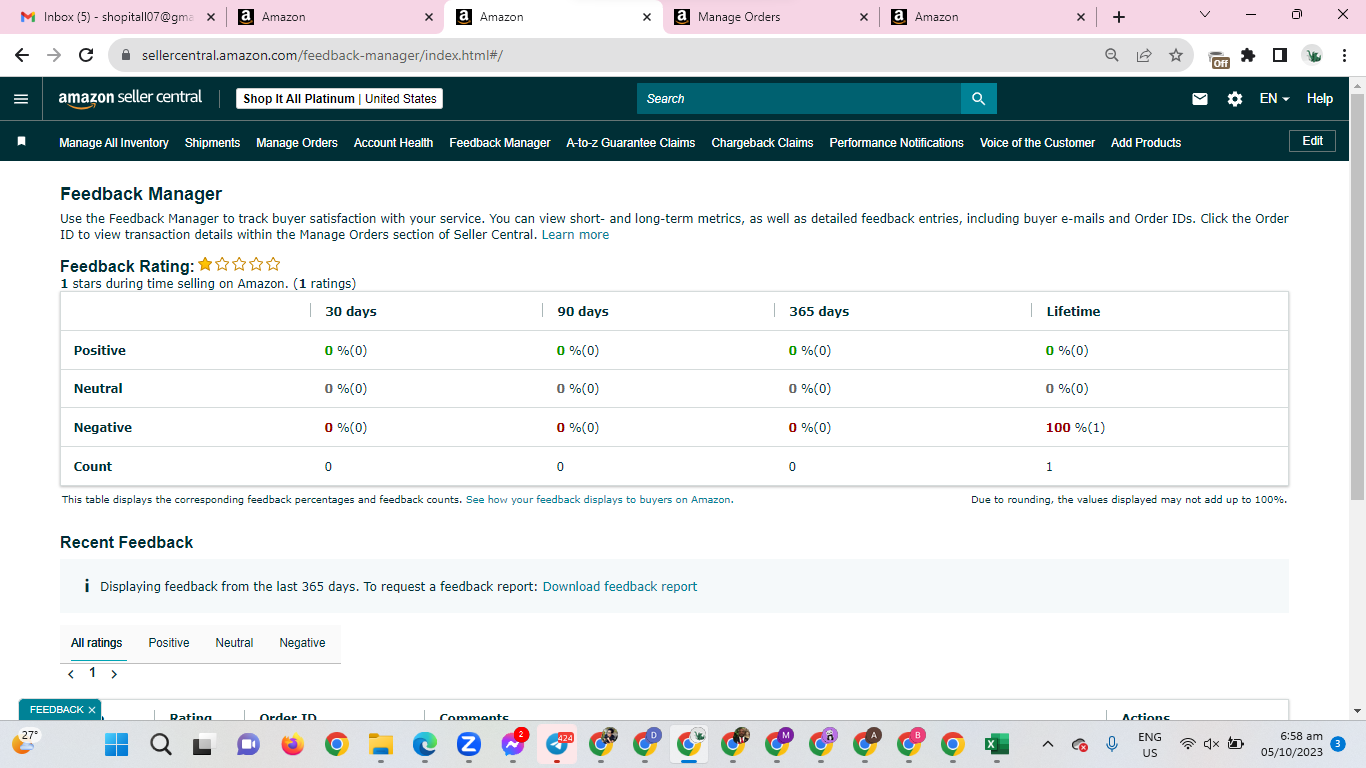Open Manage All Inventory in the navigation bar
The width and height of the screenshot is (1366, 768).
point(114,143)
